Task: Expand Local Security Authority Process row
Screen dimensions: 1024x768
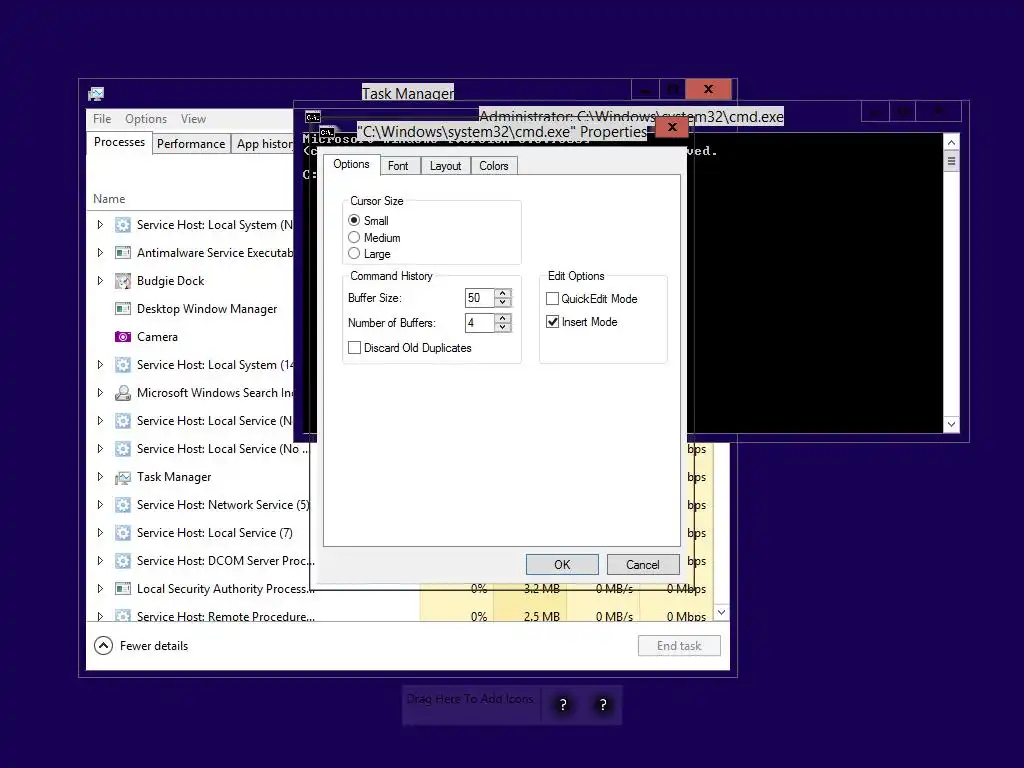Action: [100, 589]
